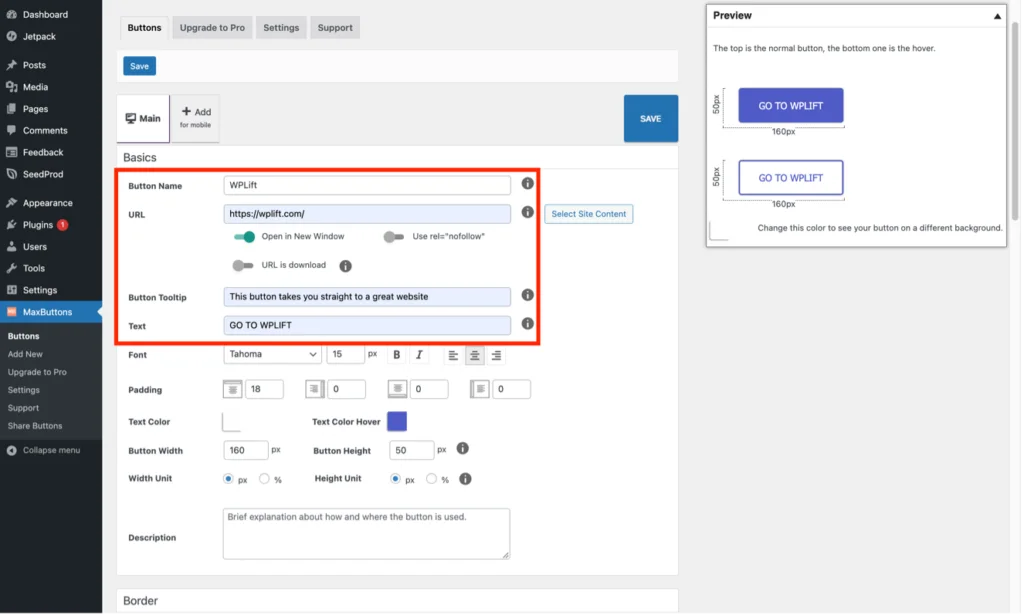
Task: Click the Bold font icon
Action: [x=396, y=355]
